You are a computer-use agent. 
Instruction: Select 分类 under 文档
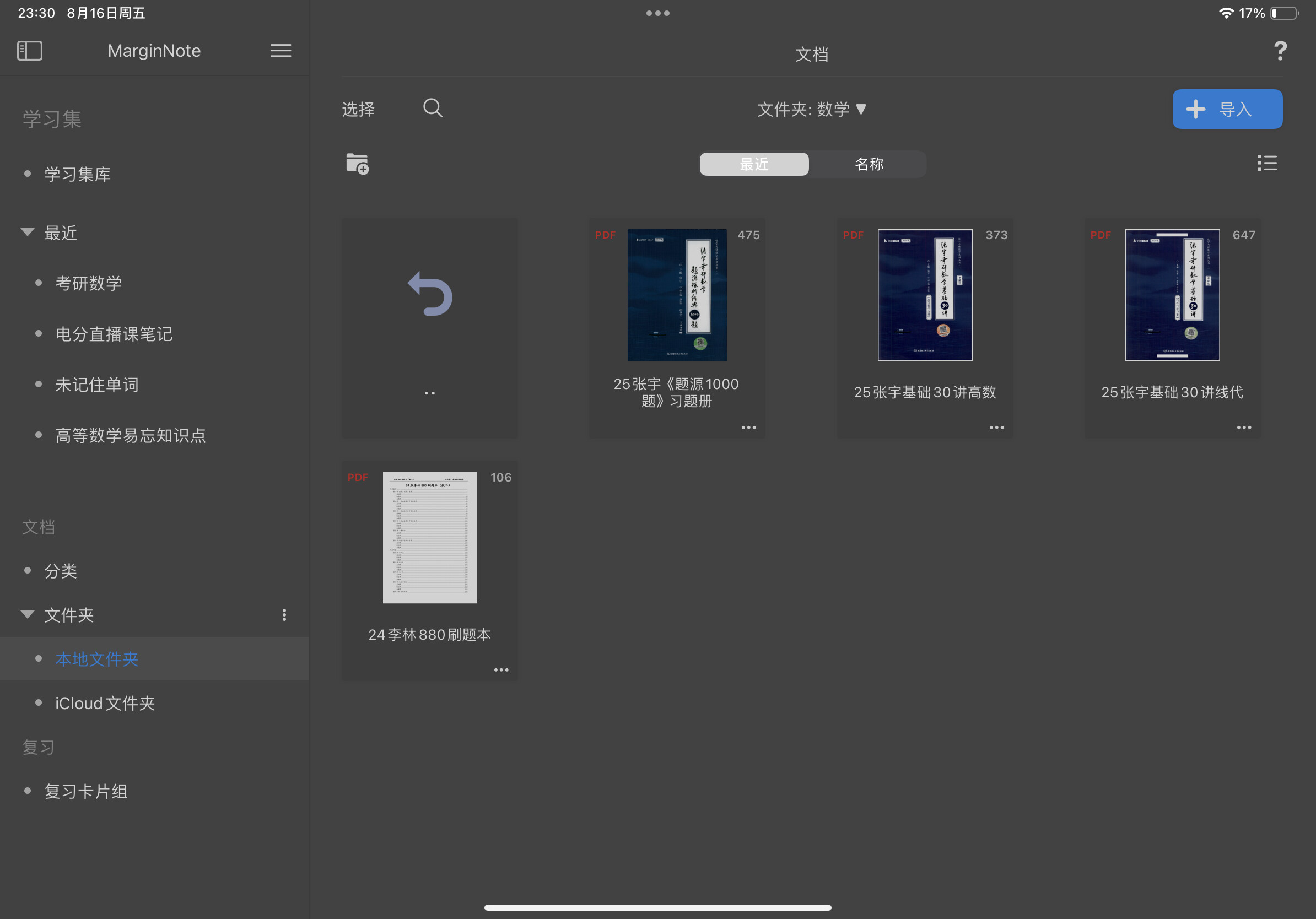61,571
